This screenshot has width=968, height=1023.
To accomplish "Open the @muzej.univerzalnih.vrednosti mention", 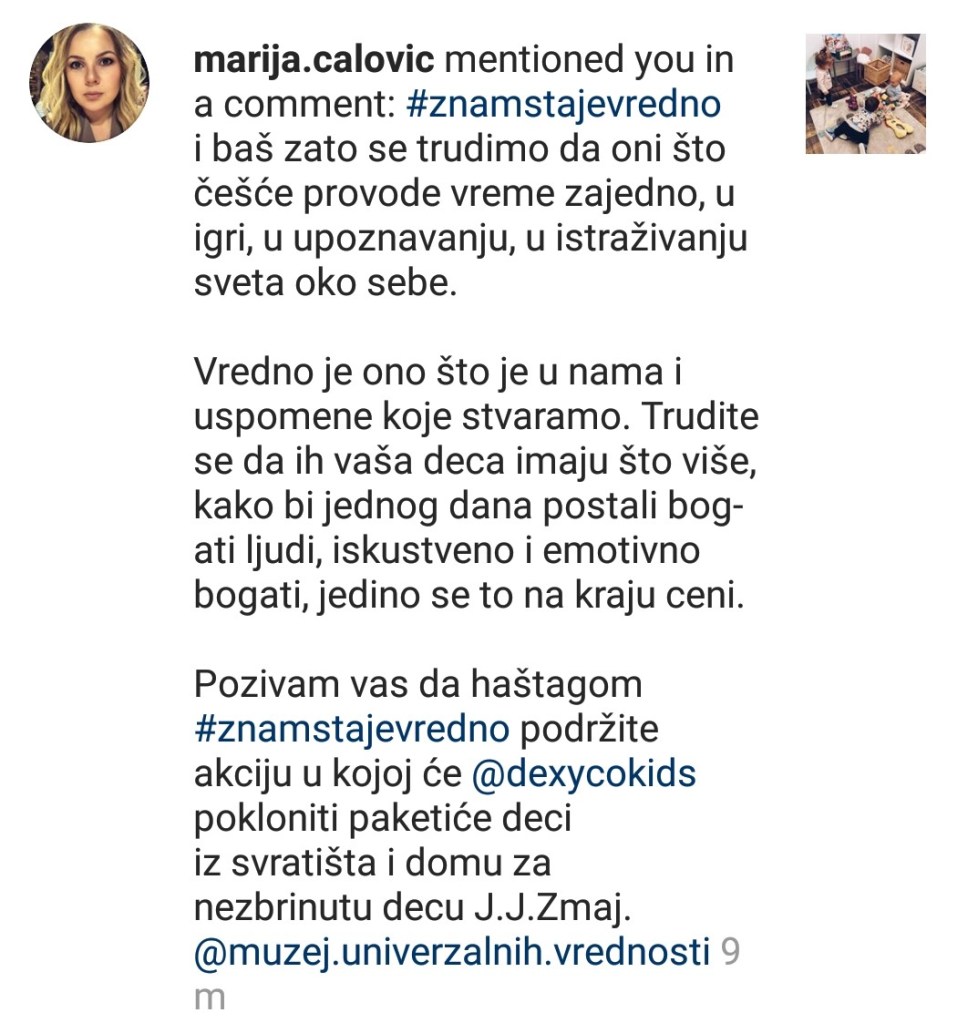I will pyautogui.click(x=451, y=953).
